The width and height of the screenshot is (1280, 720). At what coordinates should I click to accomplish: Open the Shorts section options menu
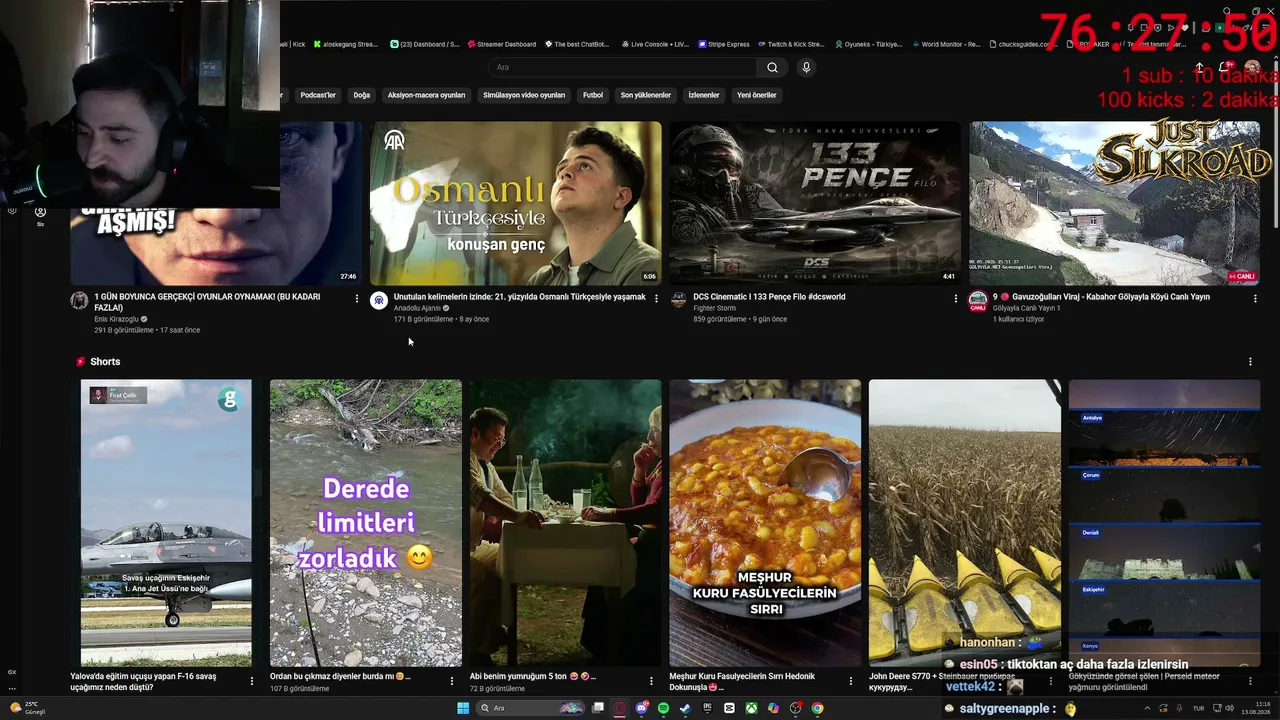(x=1250, y=362)
